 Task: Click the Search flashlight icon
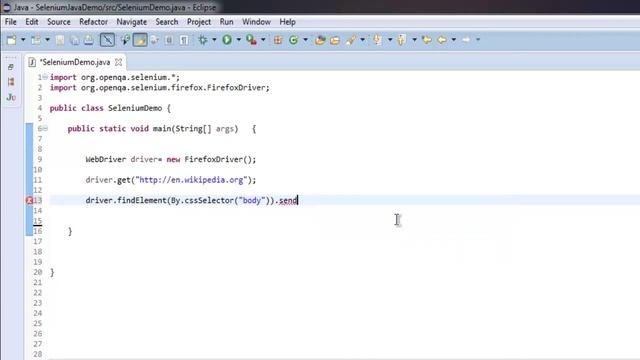tap(351, 40)
